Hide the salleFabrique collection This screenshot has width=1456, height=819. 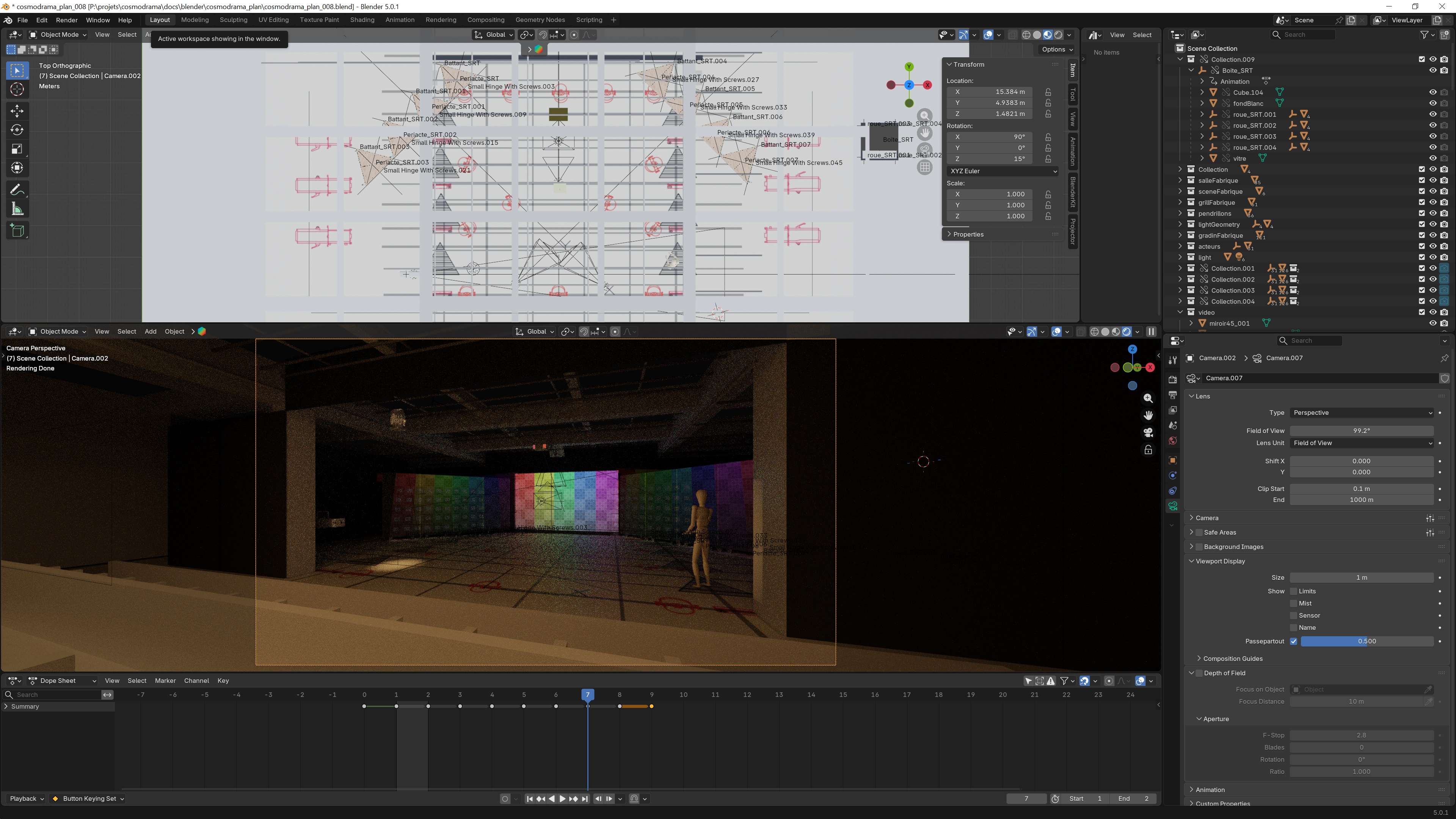[1433, 180]
